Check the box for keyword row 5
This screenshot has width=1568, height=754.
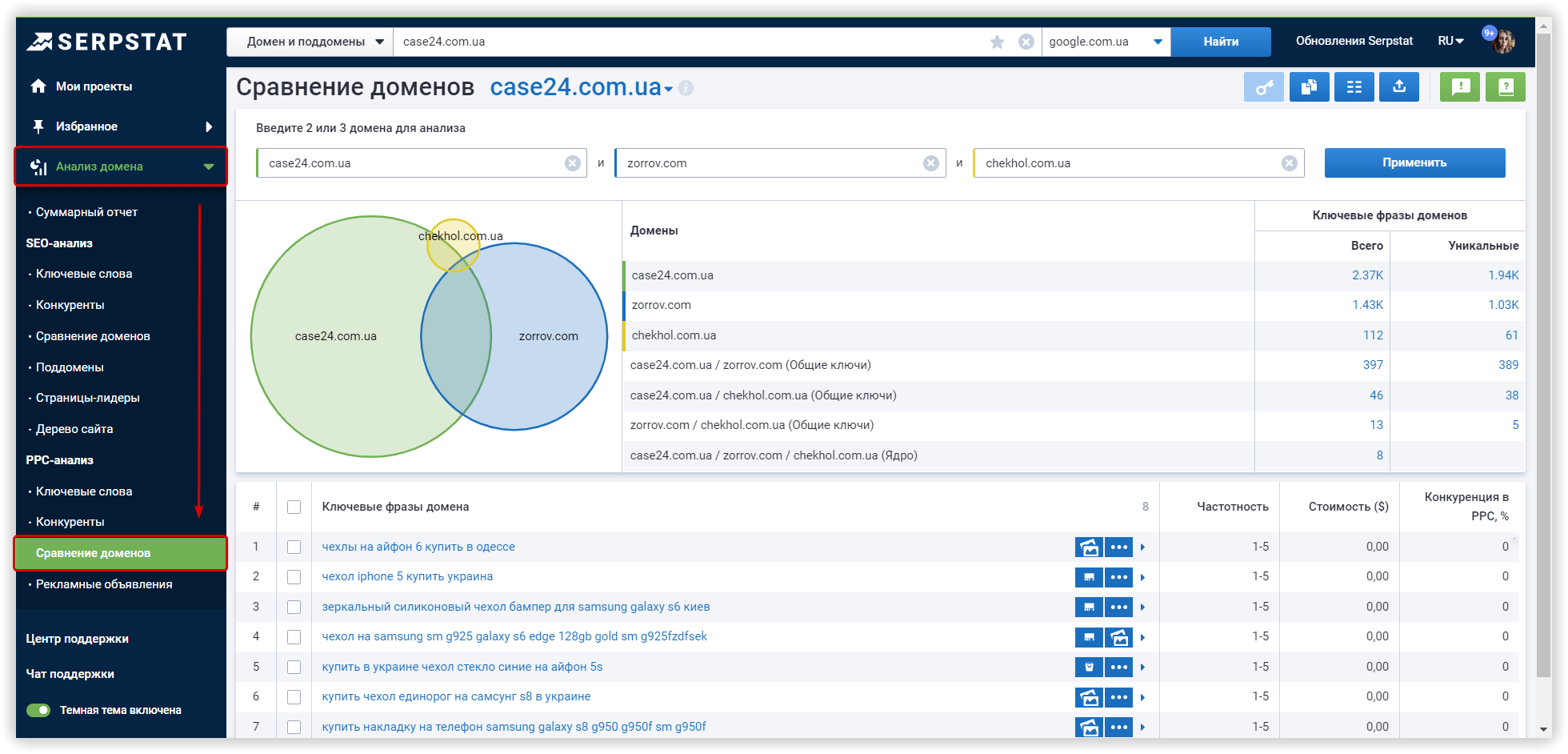[294, 667]
